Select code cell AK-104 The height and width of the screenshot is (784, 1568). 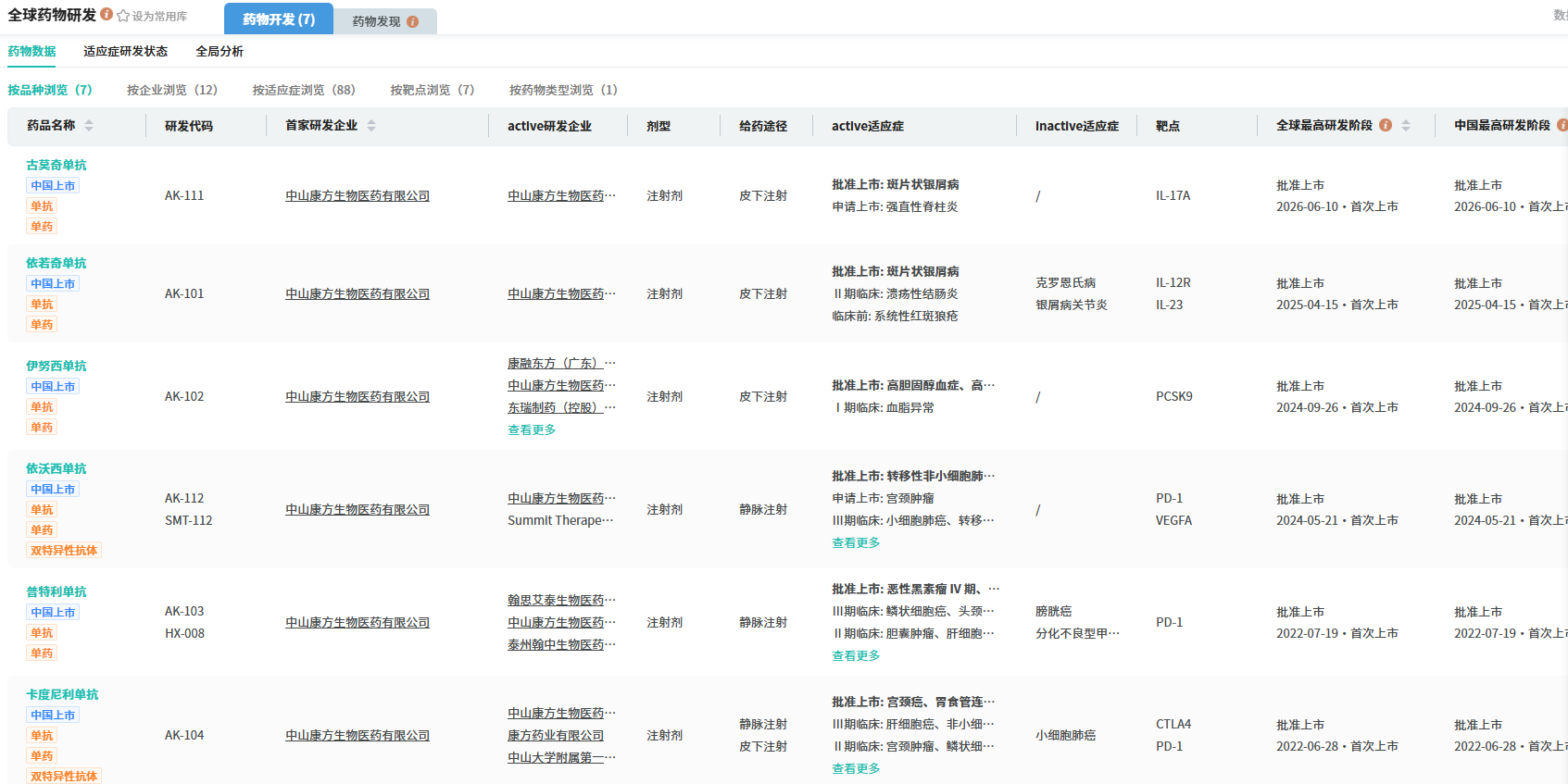184,735
